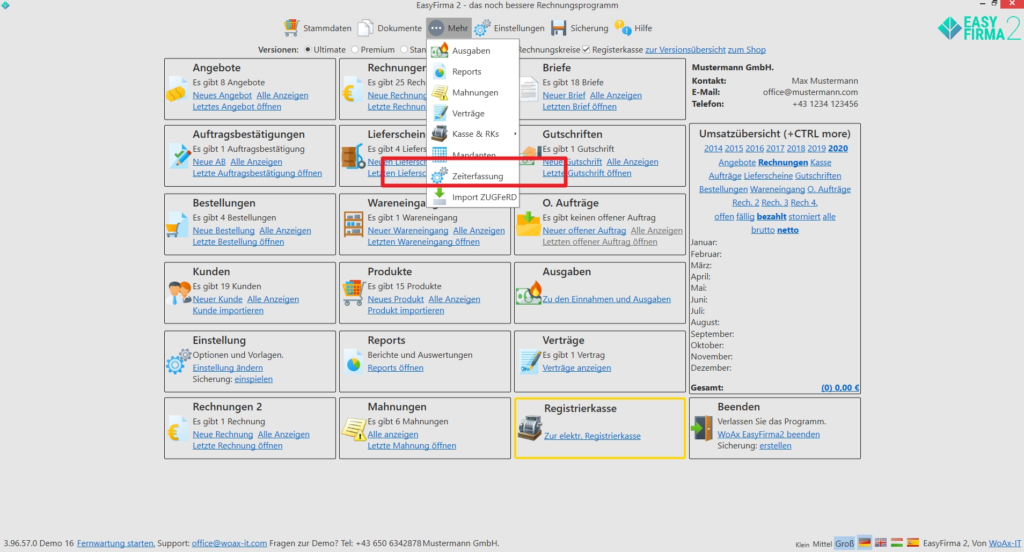Click the Ausgaben tile money icon
The image size is (1024, 552).
tap(528, 293)
